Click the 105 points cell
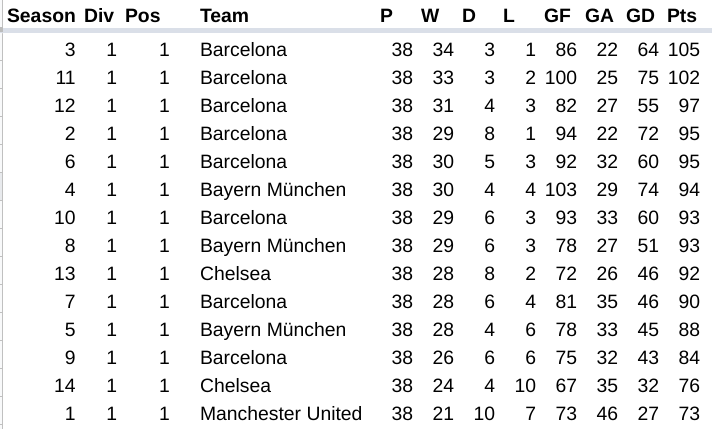The width and height of the screenshot is (712, 429). point(683,50)
